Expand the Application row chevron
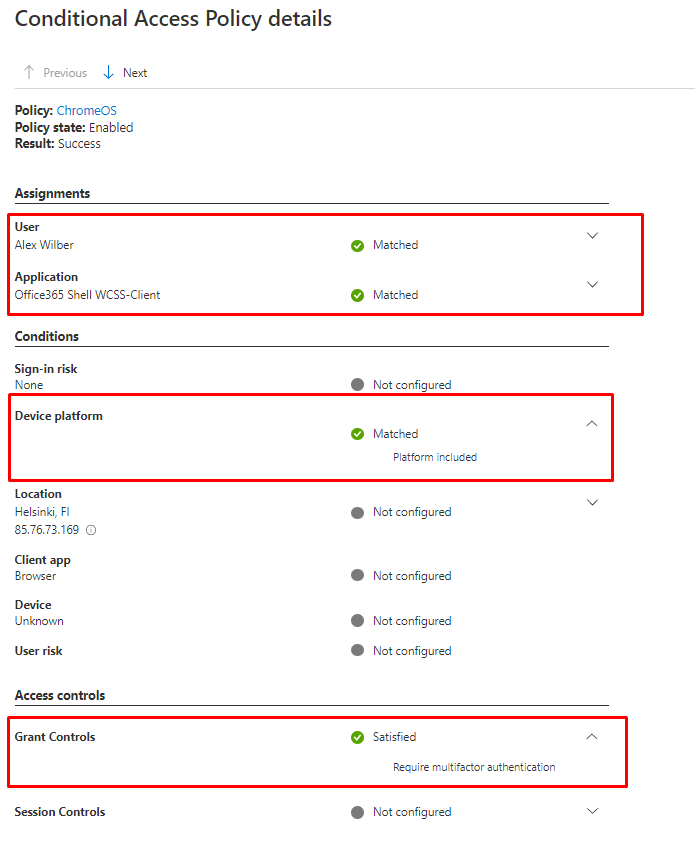The width and height of the screenshot is (695, 862). coord(592,285)
